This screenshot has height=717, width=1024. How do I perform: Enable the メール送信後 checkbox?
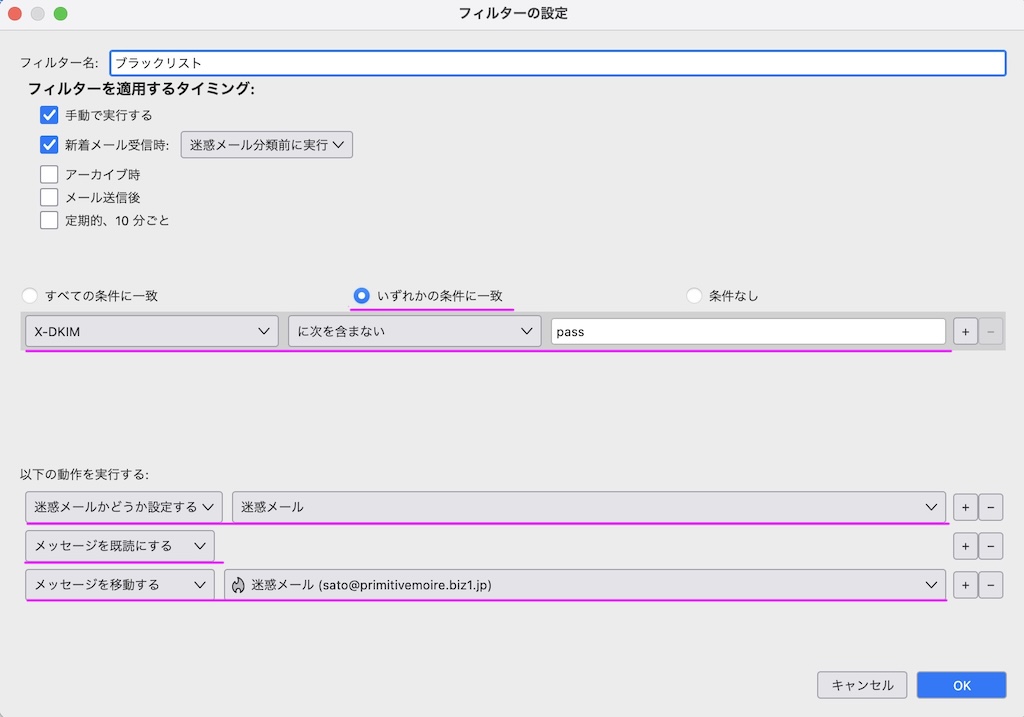(x=49, y=197)
